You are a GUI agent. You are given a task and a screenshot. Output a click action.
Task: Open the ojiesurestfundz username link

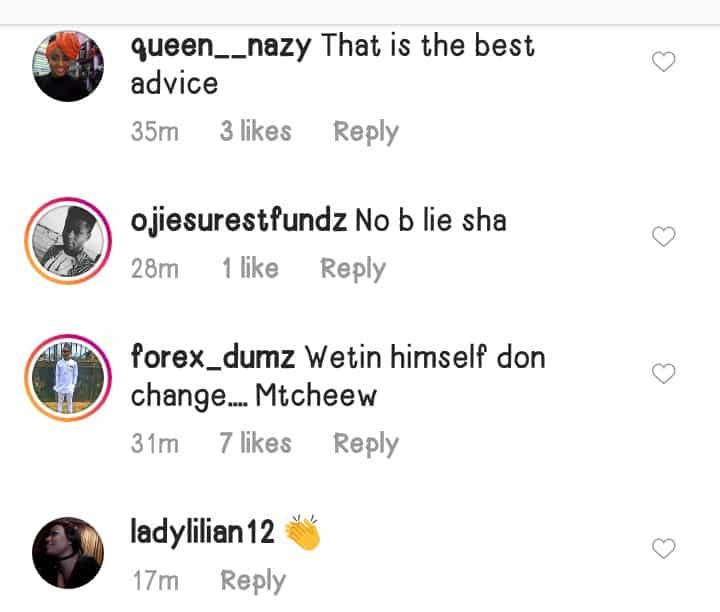pos(238,220)
